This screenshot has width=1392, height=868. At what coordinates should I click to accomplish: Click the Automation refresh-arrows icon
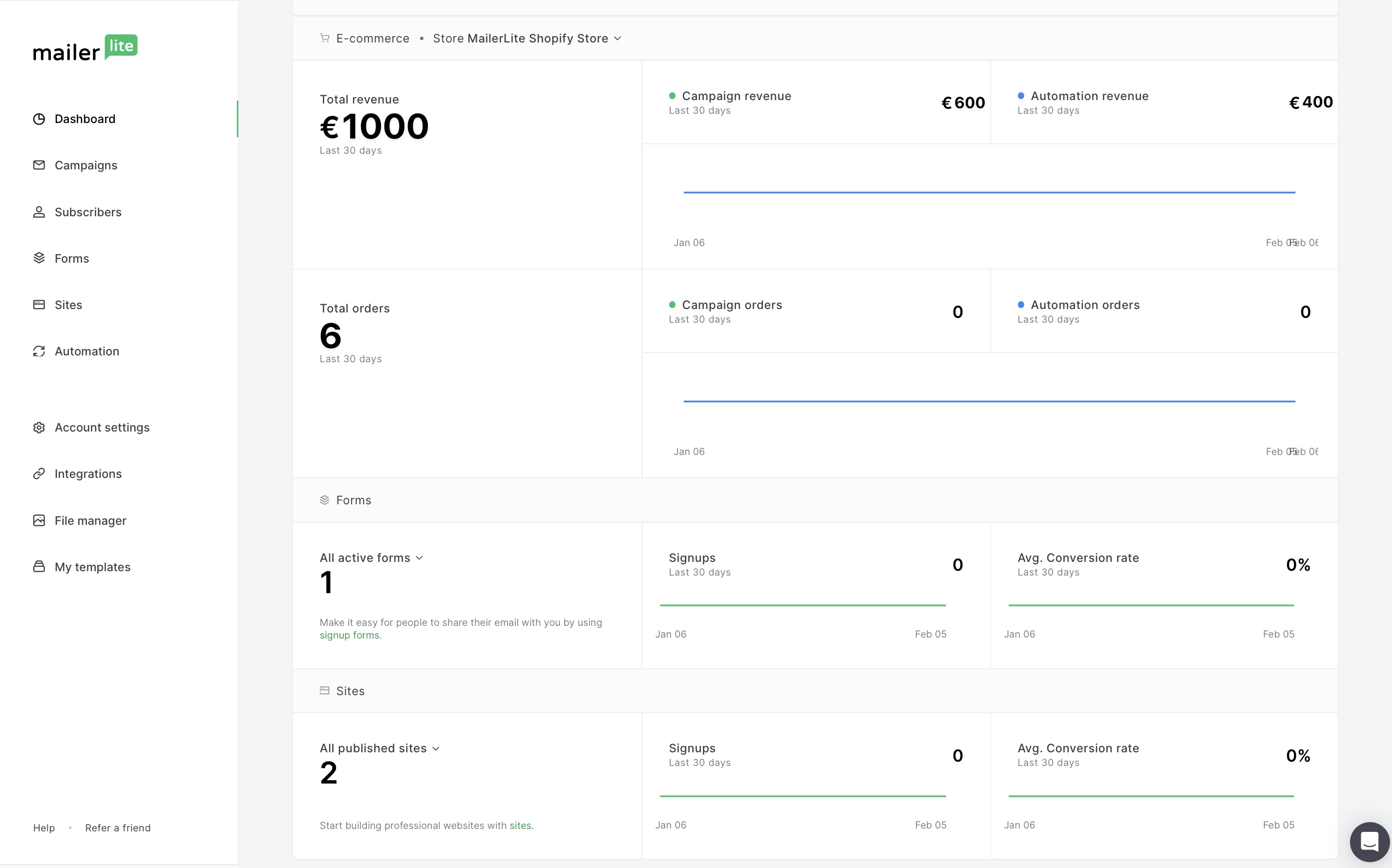point(39,351)
